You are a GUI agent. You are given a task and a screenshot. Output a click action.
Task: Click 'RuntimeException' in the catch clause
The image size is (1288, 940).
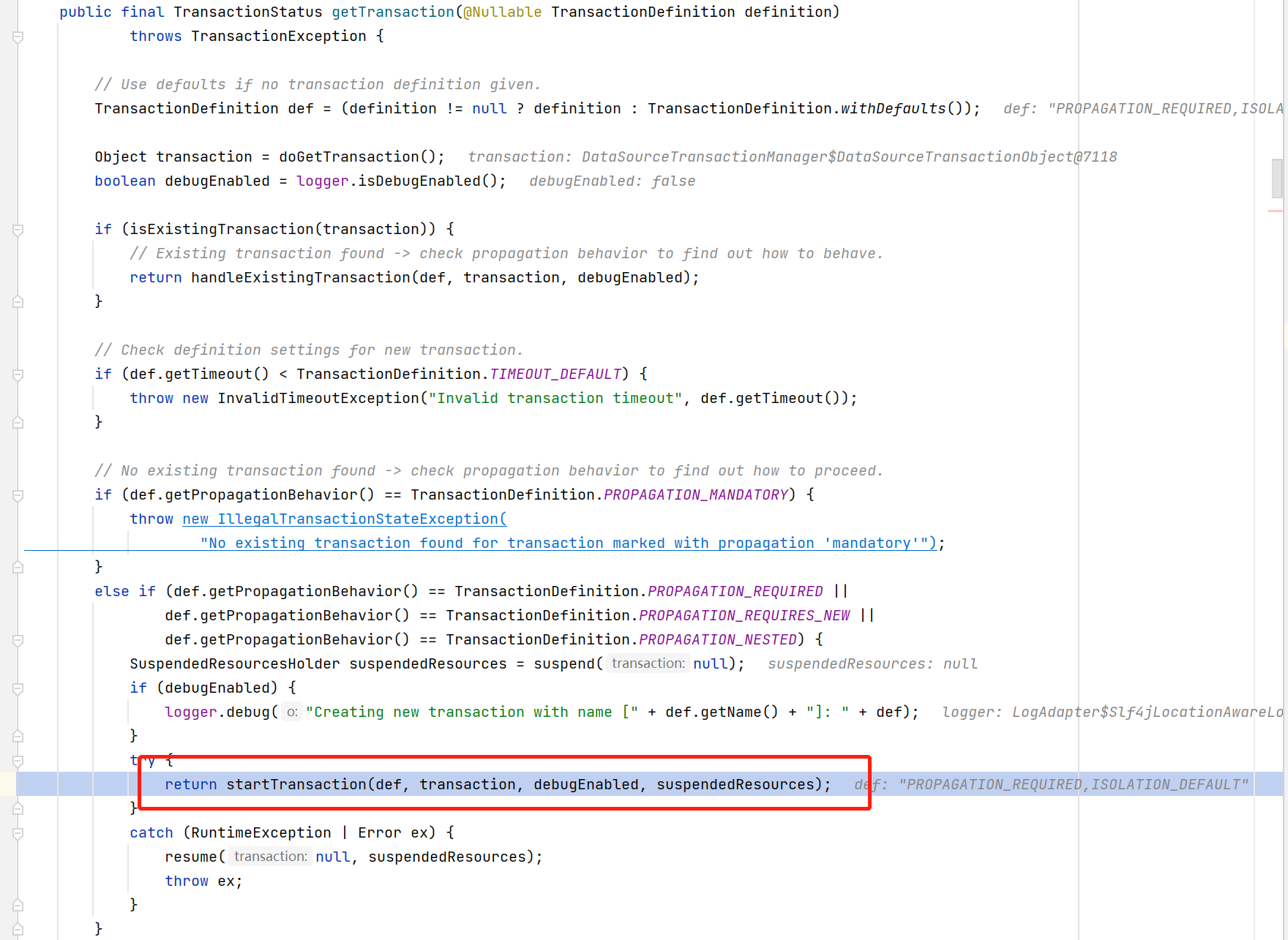click(261, 833)
